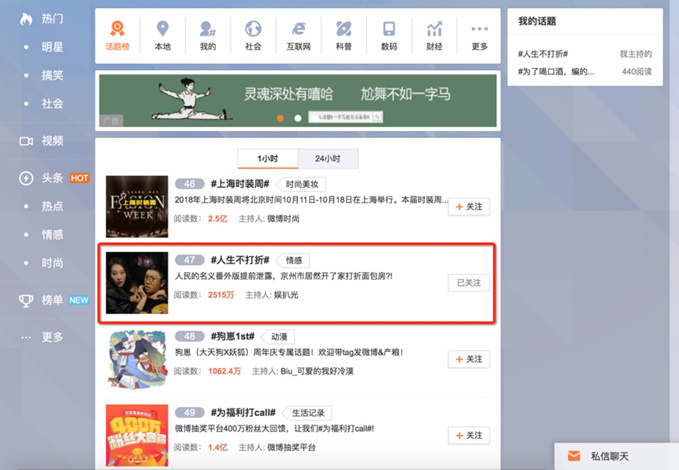Click the 头条 lightning icon
679x470 pixels.
click(x=26, y=178)
